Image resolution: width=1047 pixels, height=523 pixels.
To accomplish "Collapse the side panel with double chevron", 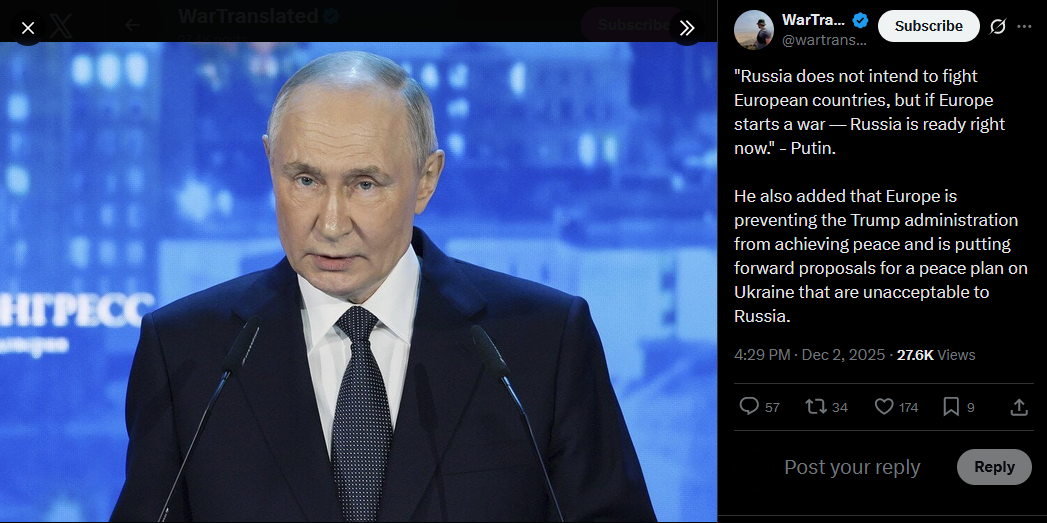I will click(686, 28).
